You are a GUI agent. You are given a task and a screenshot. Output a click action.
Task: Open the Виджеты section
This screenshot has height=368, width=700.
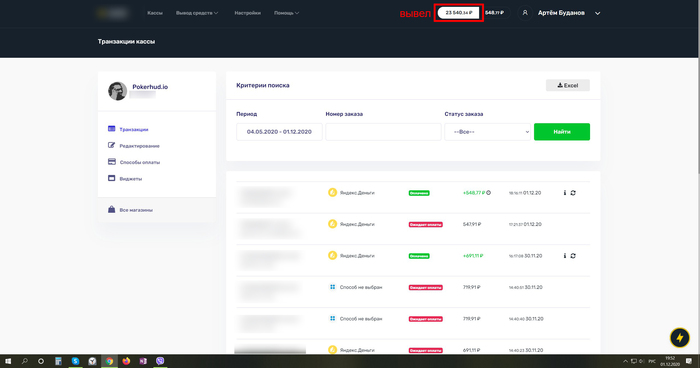[131, 179]
